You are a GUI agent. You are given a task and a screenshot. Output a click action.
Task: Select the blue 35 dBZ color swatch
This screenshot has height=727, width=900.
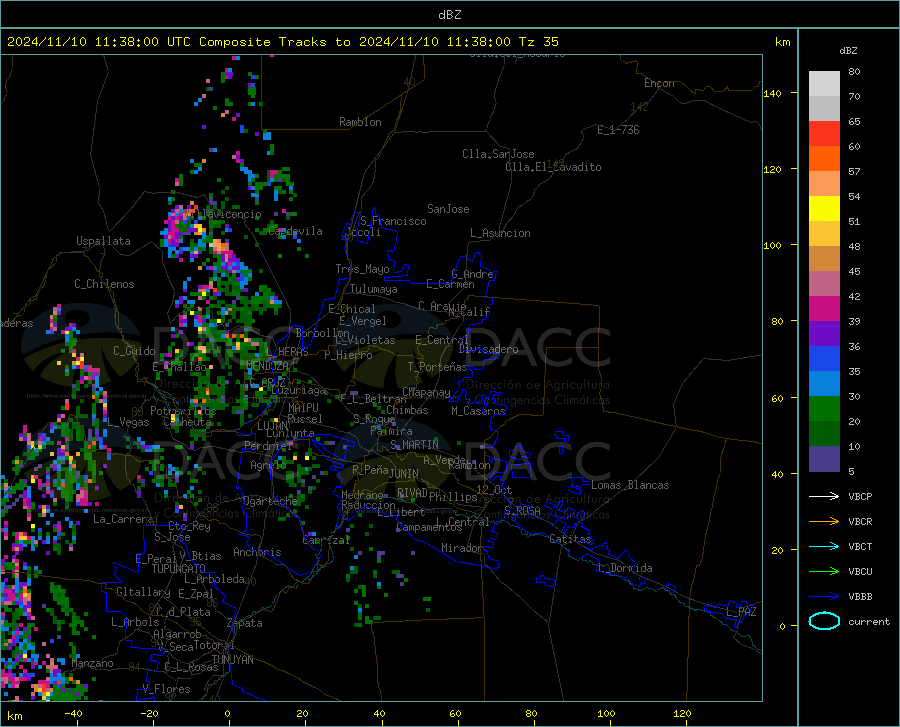tap(824, 359)
